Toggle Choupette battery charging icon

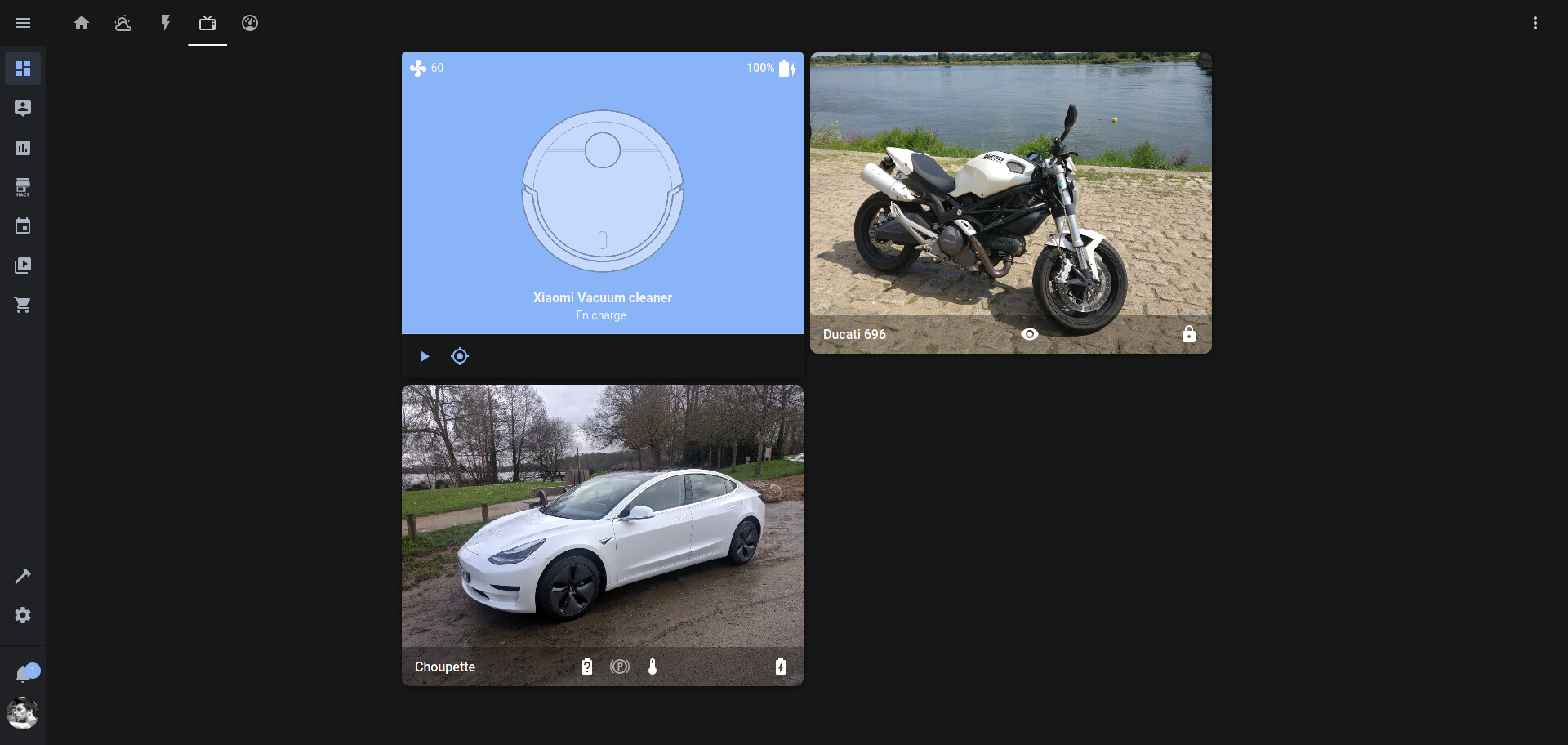pos(781,667)
